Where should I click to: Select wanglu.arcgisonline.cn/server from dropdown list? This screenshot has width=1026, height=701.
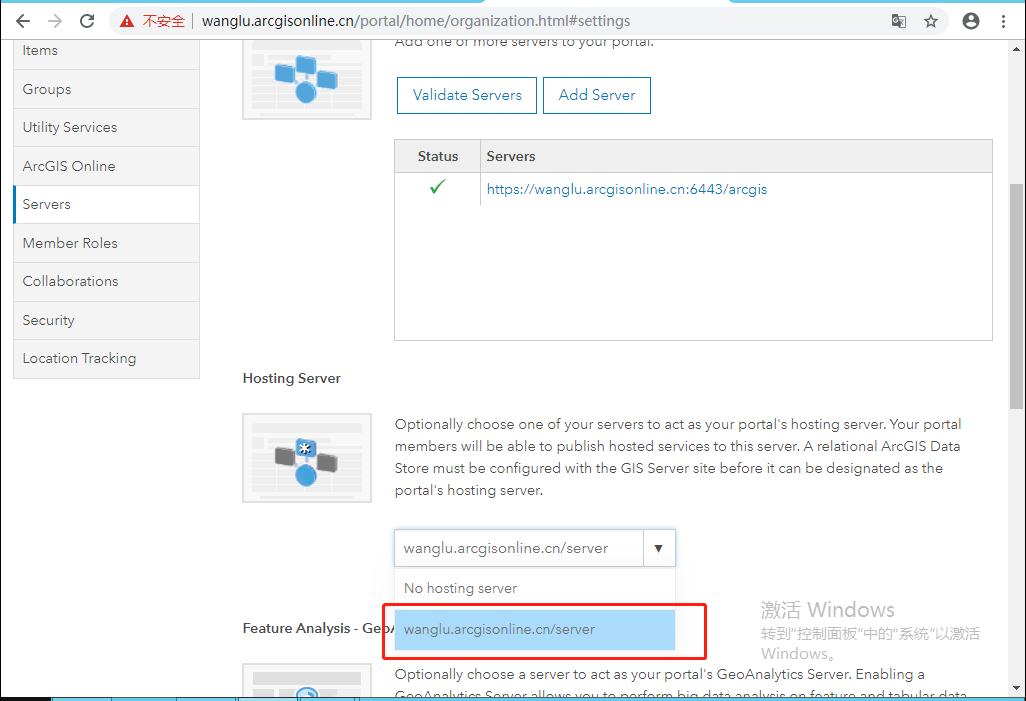tap(535, 630)
